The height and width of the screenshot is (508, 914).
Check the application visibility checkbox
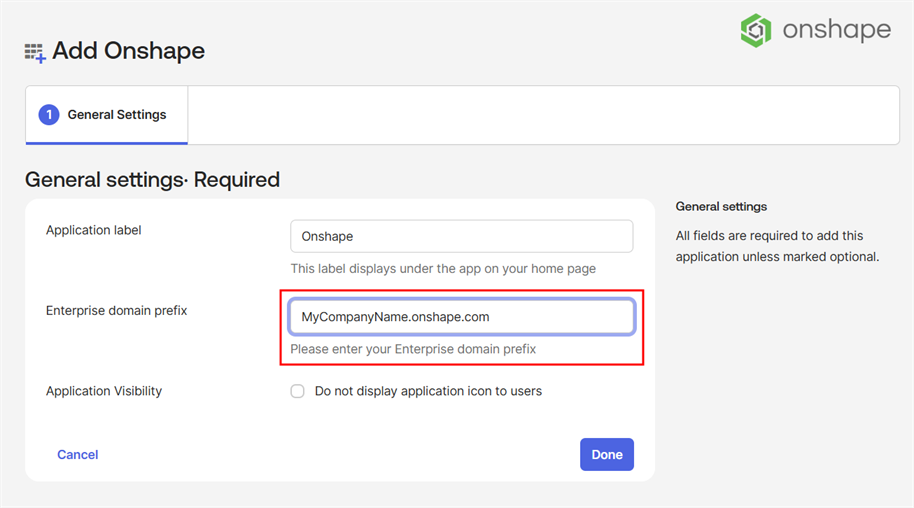[297, 391]
